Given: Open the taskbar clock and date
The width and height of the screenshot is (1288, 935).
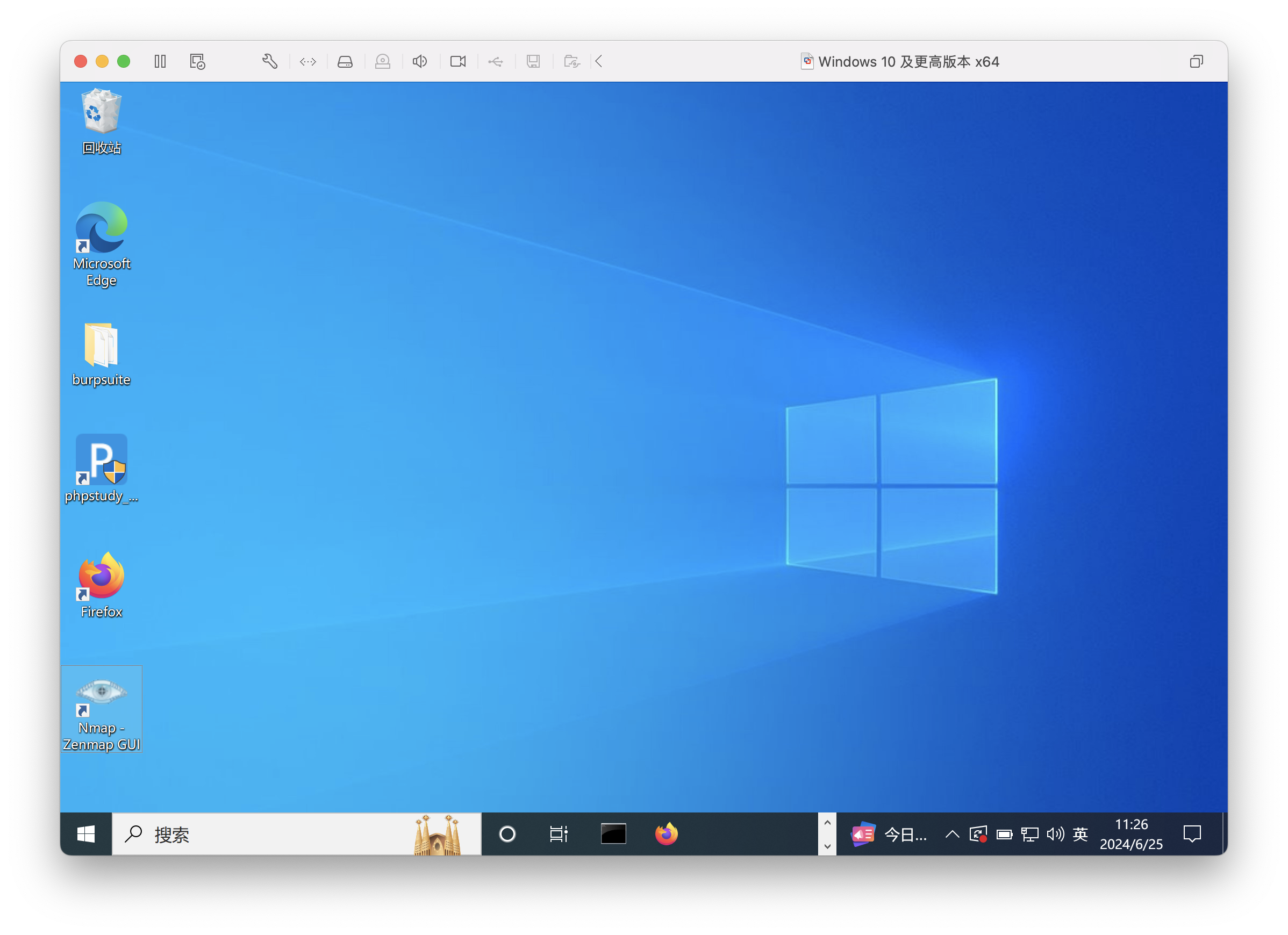Looking at the screenshot, I should [x=1130, y=834].
